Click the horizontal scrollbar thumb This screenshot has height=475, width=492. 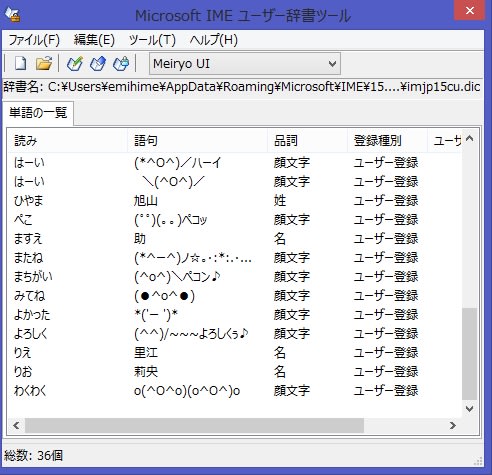[x=194, y=425]
